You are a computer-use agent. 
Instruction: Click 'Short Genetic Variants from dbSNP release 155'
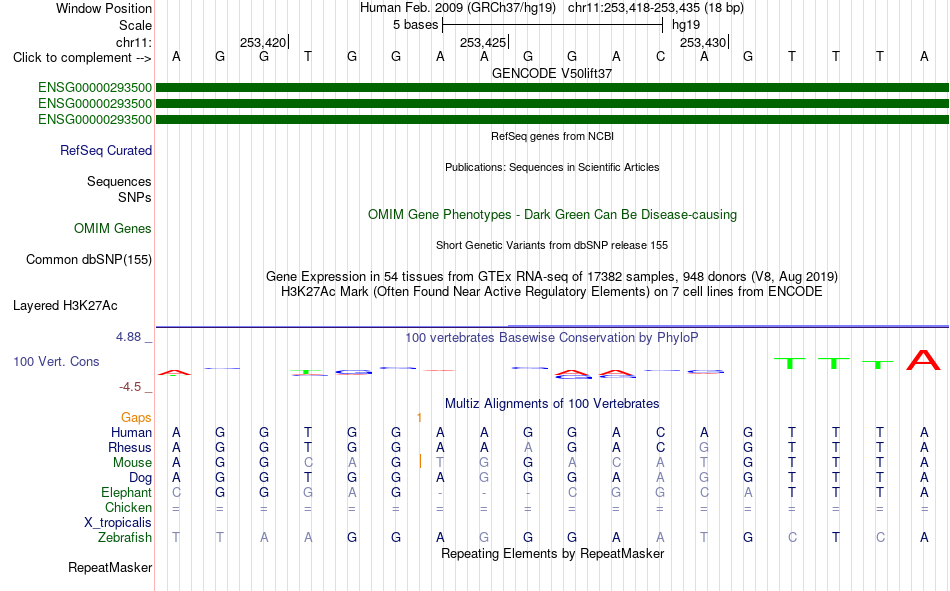pyautogui.click(x=552, y=245)
